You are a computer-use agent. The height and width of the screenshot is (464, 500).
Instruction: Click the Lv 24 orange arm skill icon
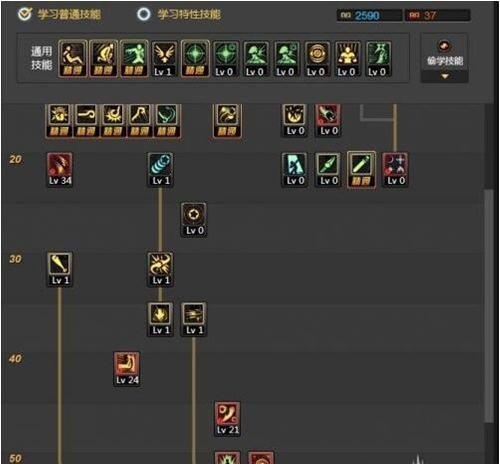[x=127, y=369]
